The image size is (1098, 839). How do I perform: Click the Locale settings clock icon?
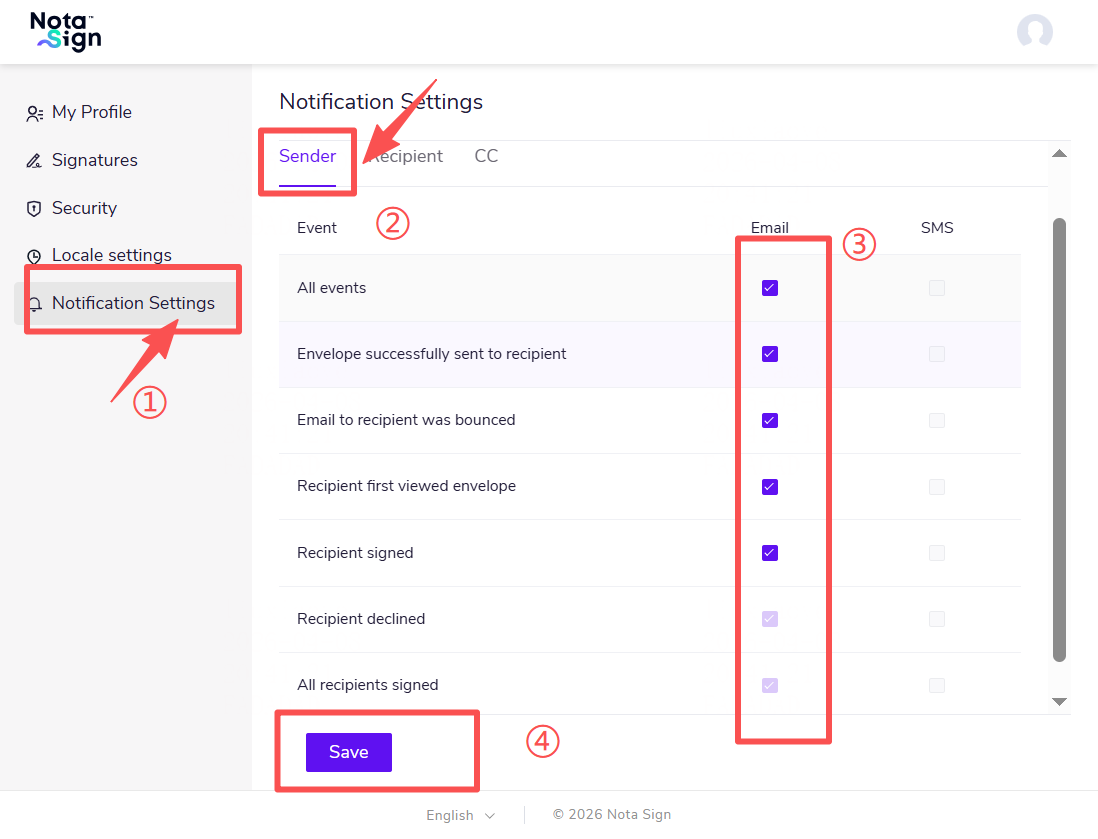(34, 256)
